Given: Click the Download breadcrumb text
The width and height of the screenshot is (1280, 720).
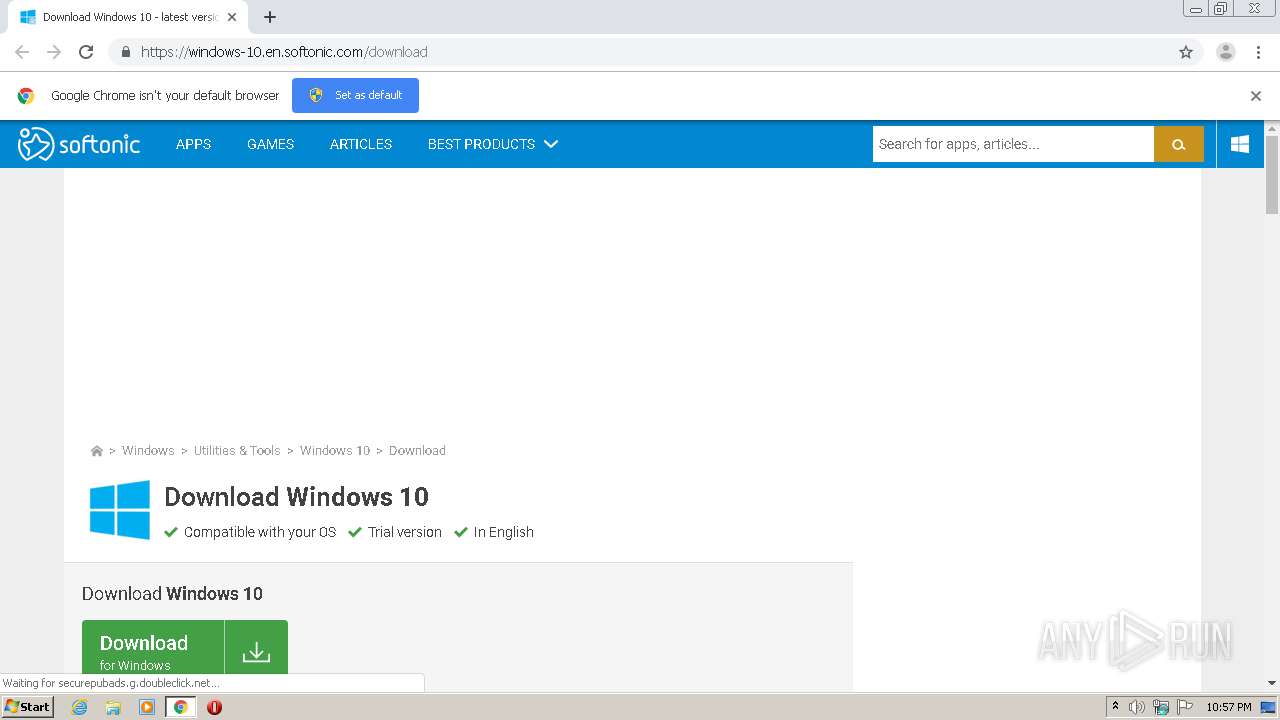Looking at the screenshot, I should tap(417, 451).
